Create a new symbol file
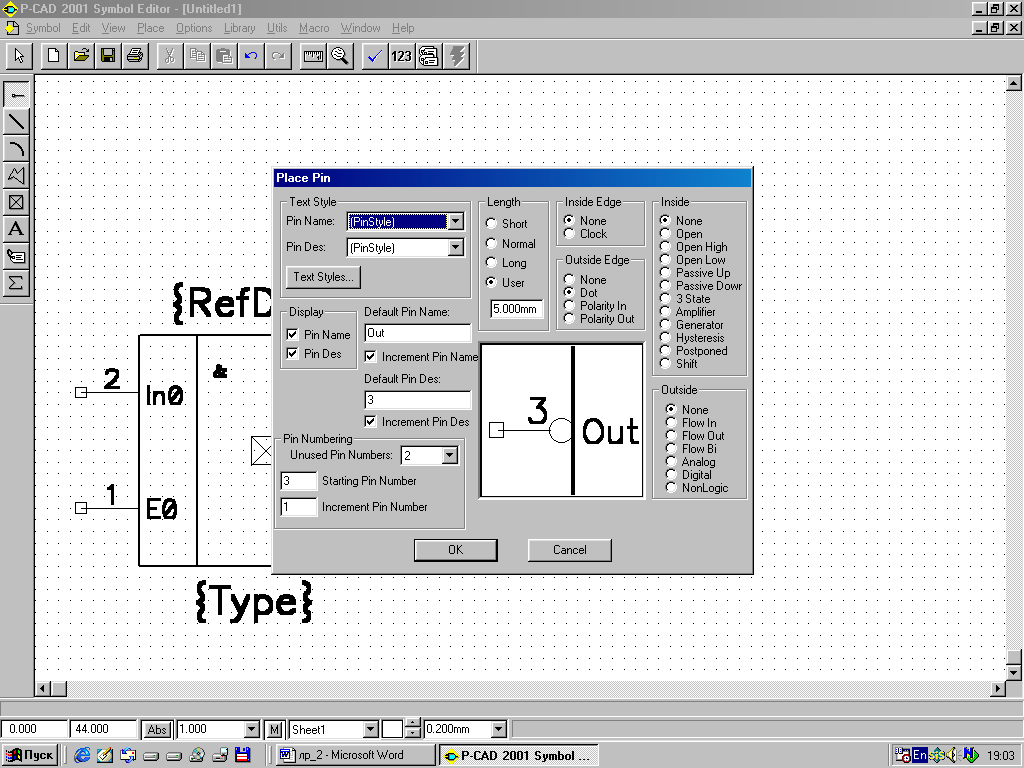The height and width of the screenshot is (768, 1024). point(54,56)
